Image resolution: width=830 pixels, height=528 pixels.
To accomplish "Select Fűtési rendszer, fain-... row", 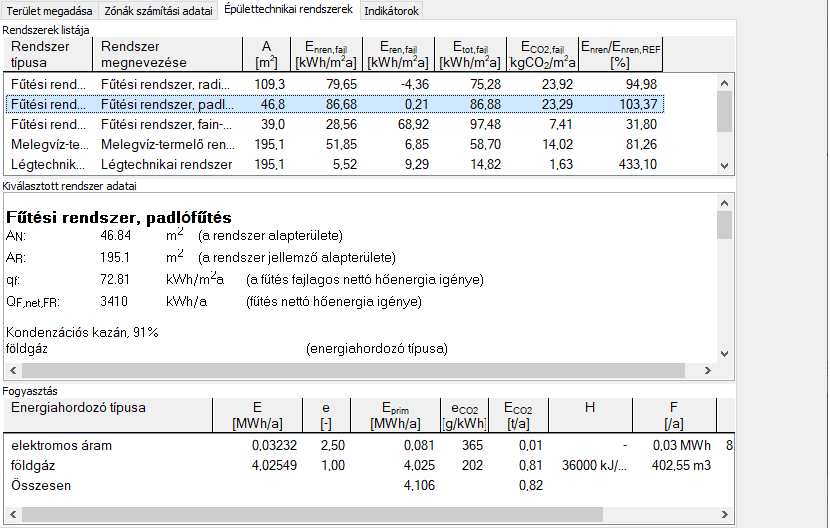I will pyautogui.click(x=334, y=124).
